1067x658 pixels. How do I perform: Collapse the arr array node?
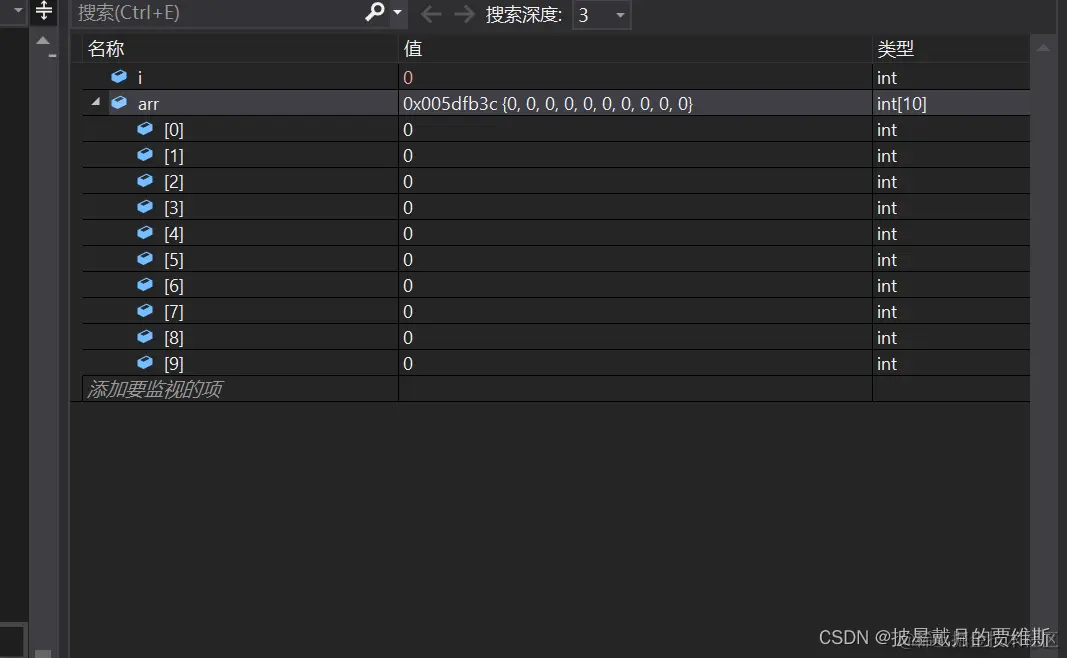point(95,102)
